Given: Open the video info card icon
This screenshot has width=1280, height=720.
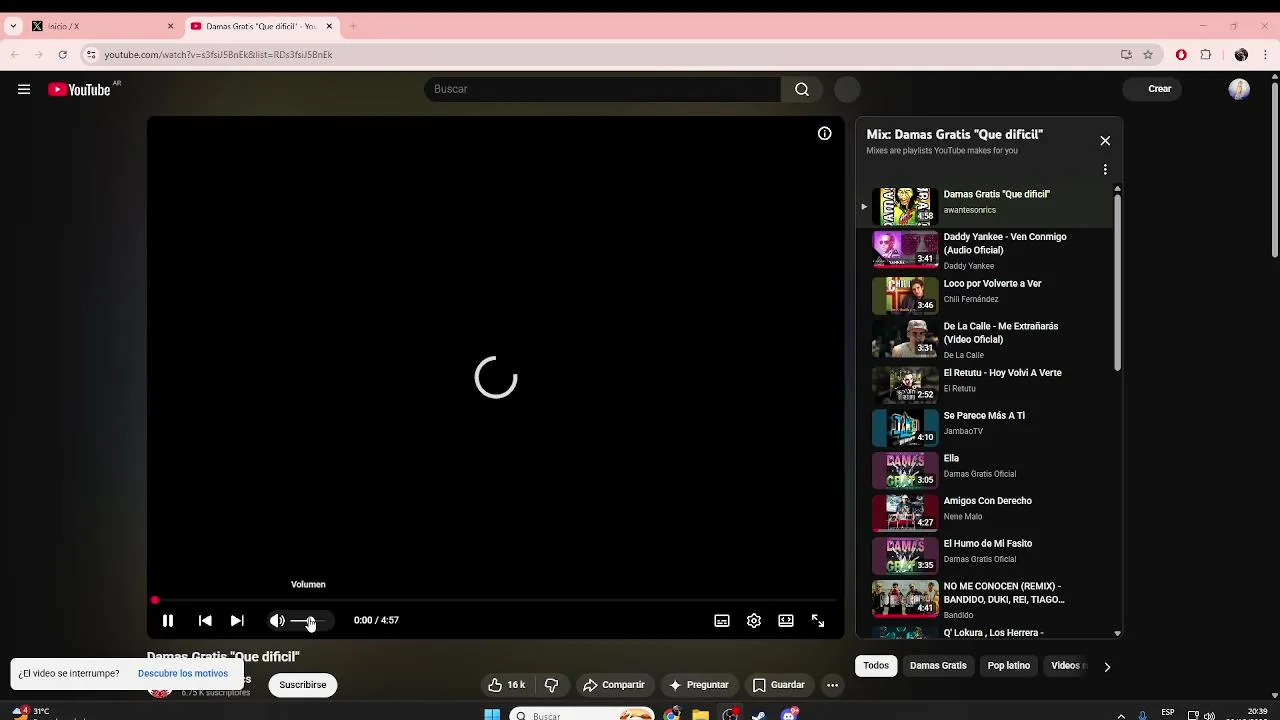Looking at the screenshot, I should pyautogui.click(x=825, y=133).
